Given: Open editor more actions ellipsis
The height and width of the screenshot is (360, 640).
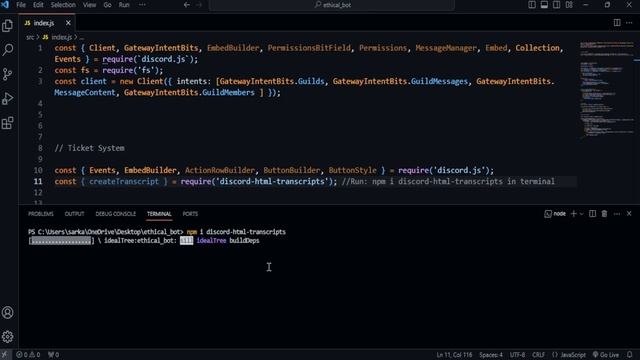Looking at the screenshot, I should 629,23.
